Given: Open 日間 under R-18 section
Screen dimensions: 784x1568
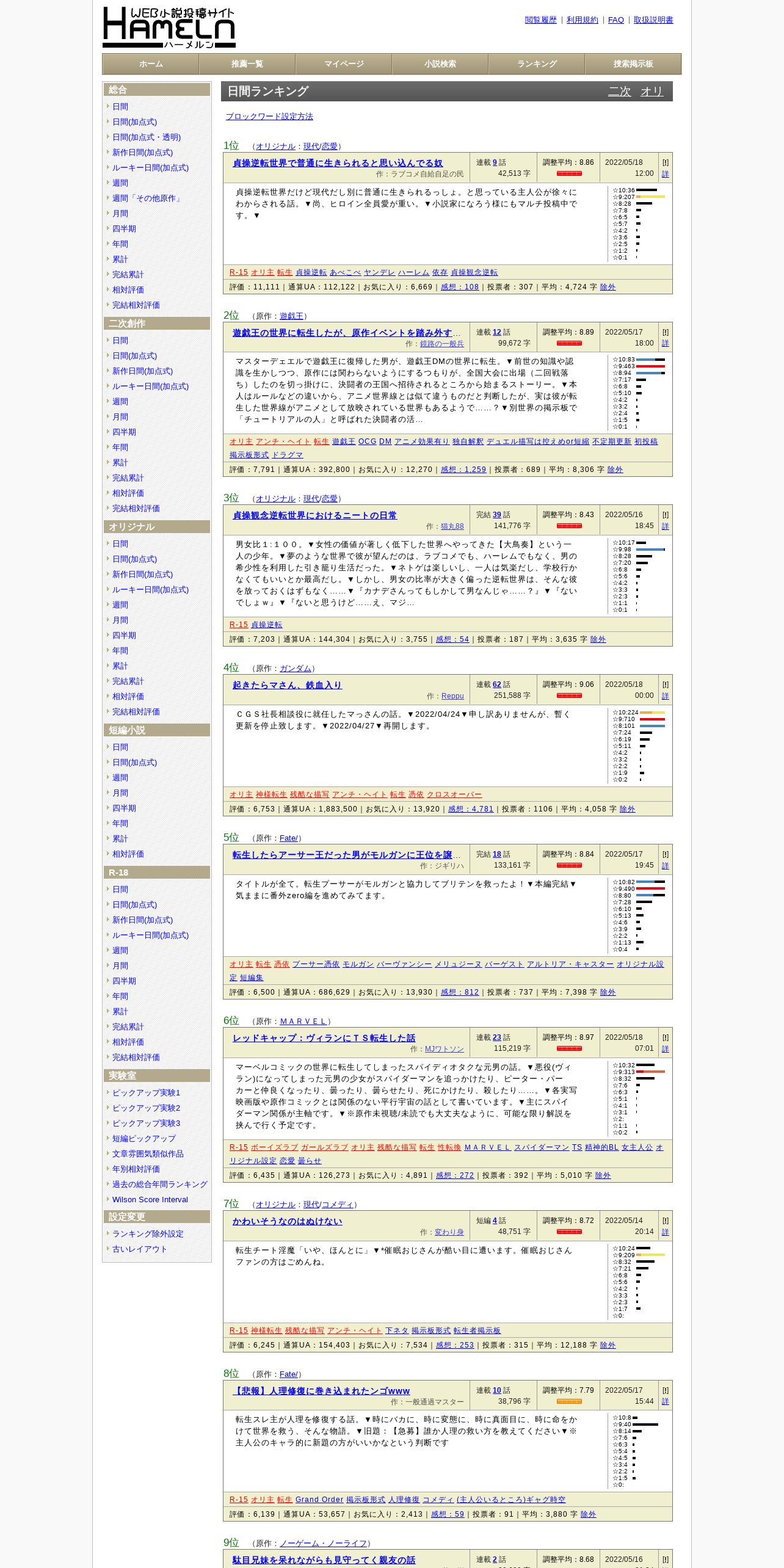Looking at the screenshot, I should click(x=120, y=890).
